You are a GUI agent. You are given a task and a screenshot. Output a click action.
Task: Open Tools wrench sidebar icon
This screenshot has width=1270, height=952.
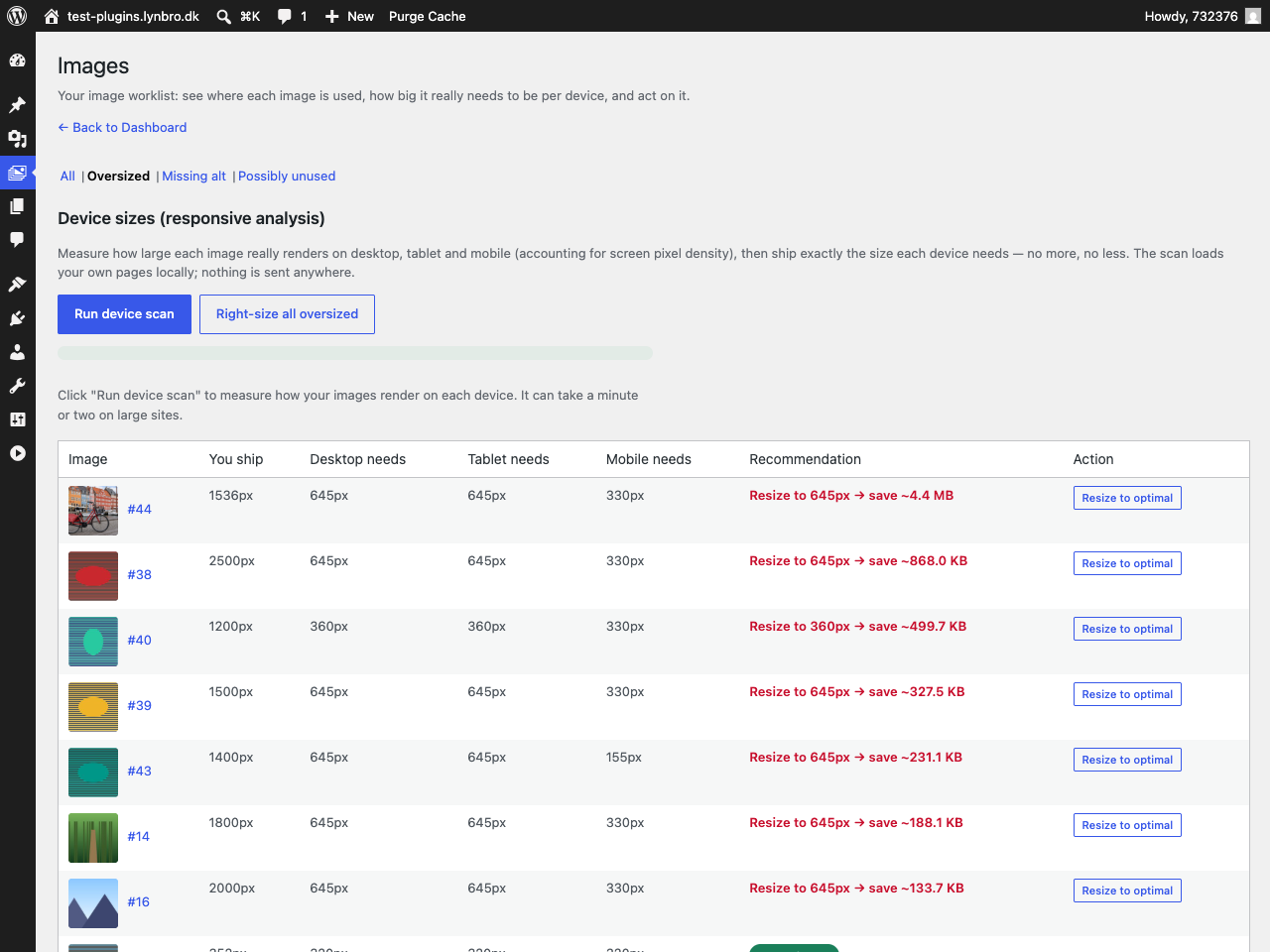17,386
